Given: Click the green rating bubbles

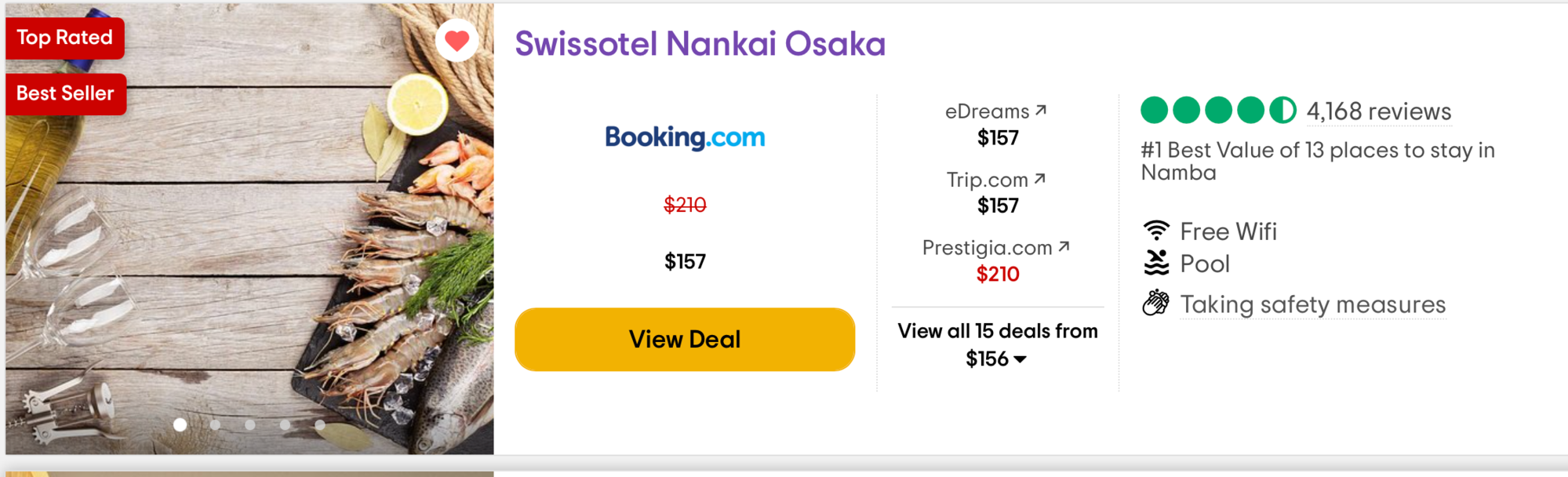Looking at the screenshot, I should (1218, 111).
